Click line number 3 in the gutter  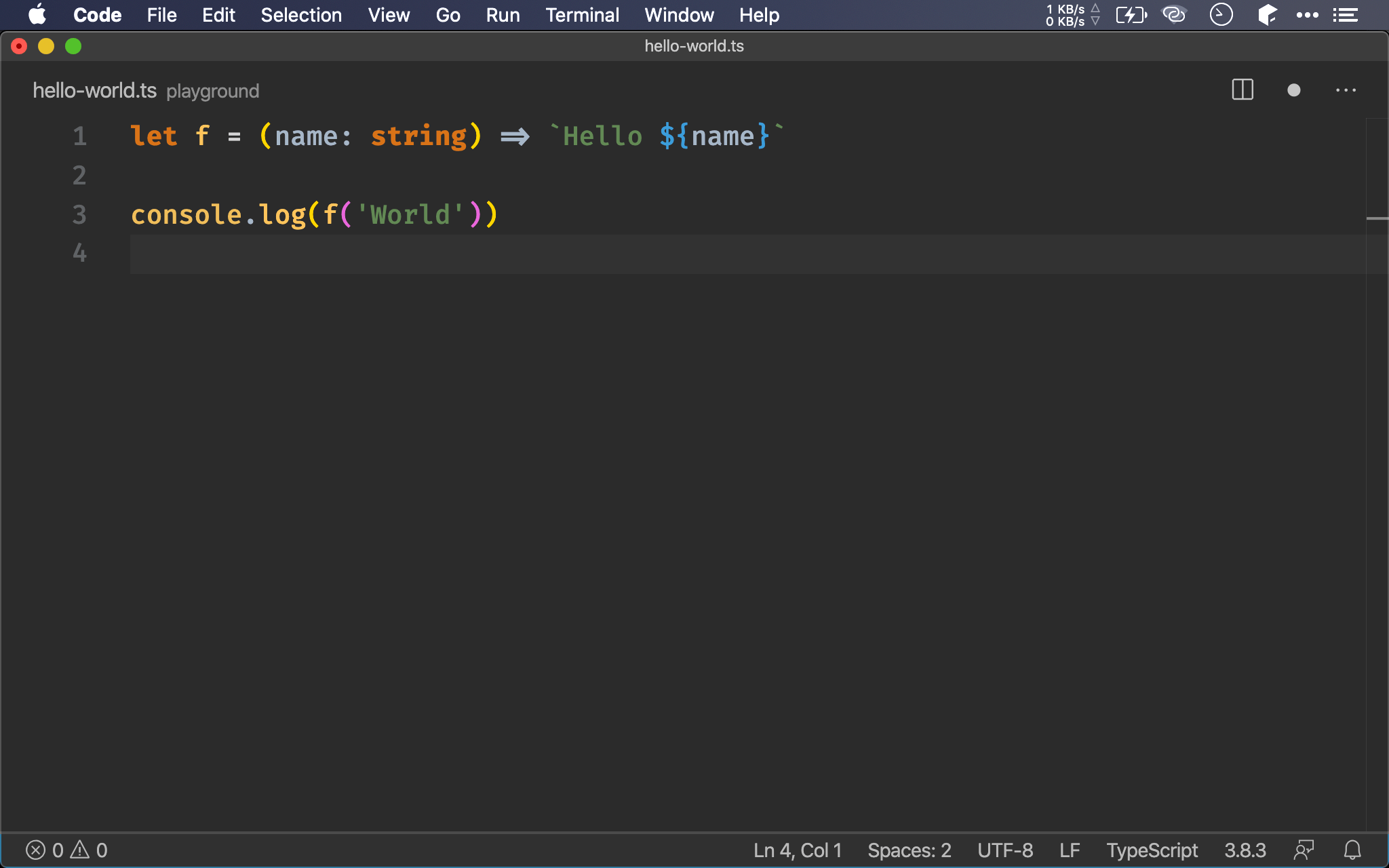[80, 215]
